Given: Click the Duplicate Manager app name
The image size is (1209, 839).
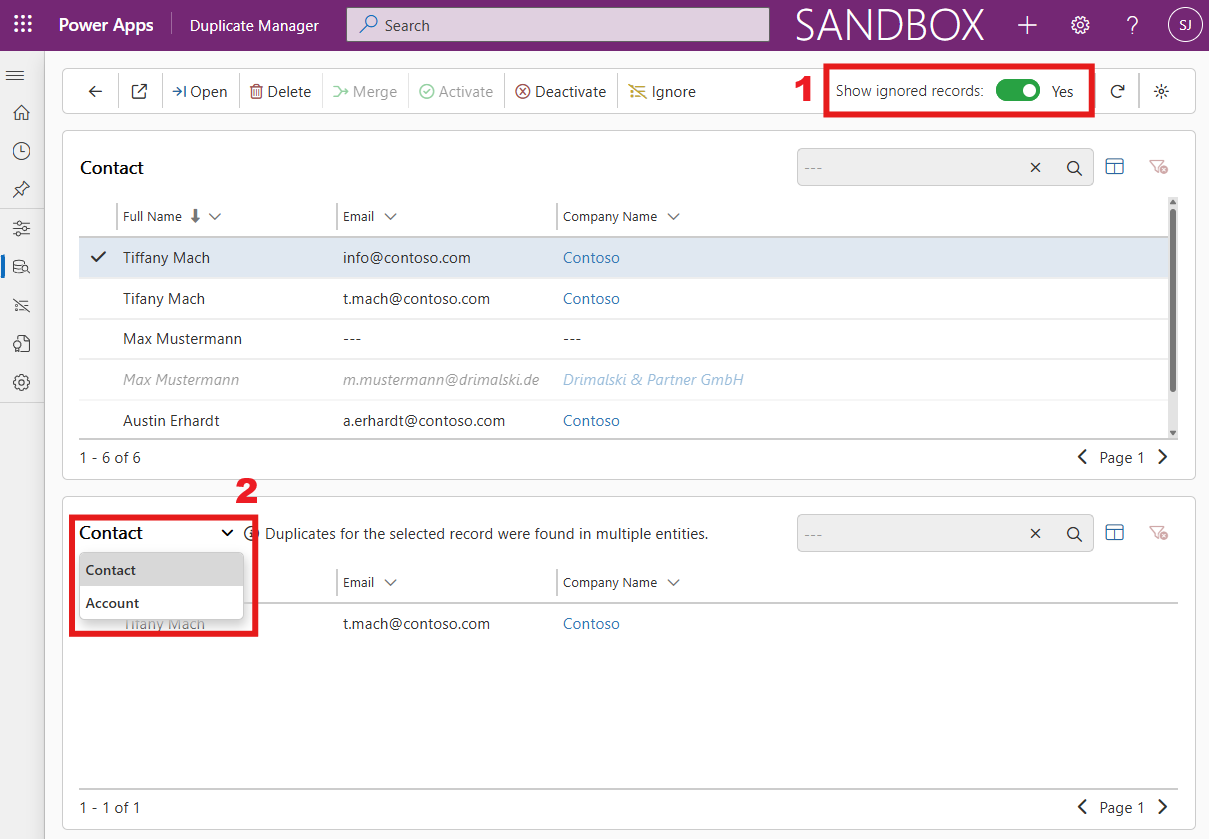Looking at the screenshot, I should (254, 25).
